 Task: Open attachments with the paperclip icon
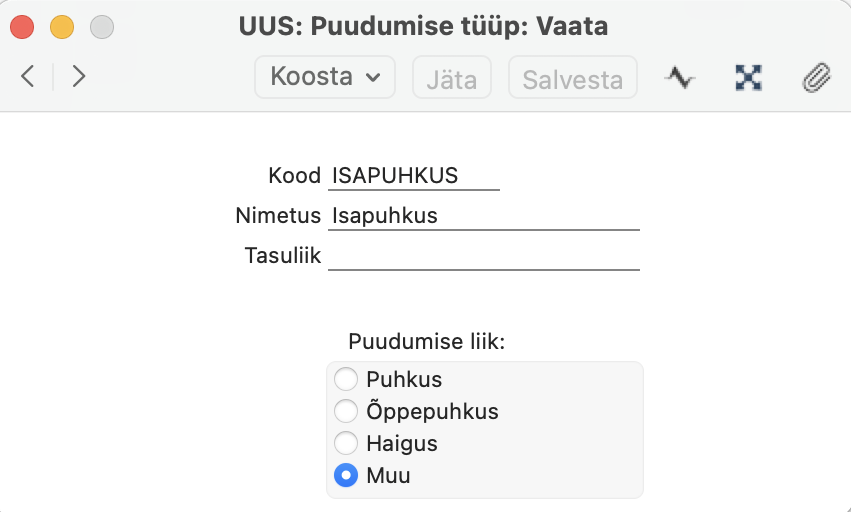(817, 77)
